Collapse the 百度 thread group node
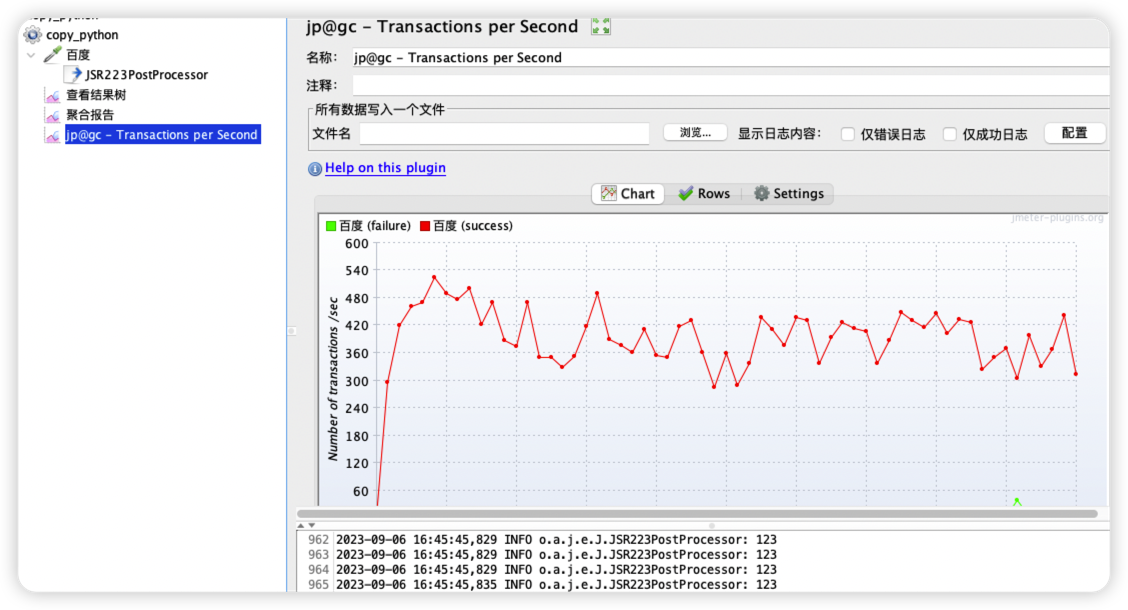This screenshot has width=1128, height=610. (x=31, y=54)
